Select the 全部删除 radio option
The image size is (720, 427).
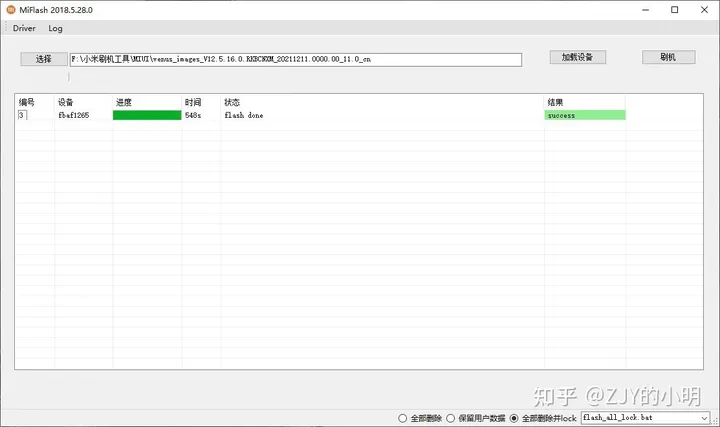(x=403, y=417)
